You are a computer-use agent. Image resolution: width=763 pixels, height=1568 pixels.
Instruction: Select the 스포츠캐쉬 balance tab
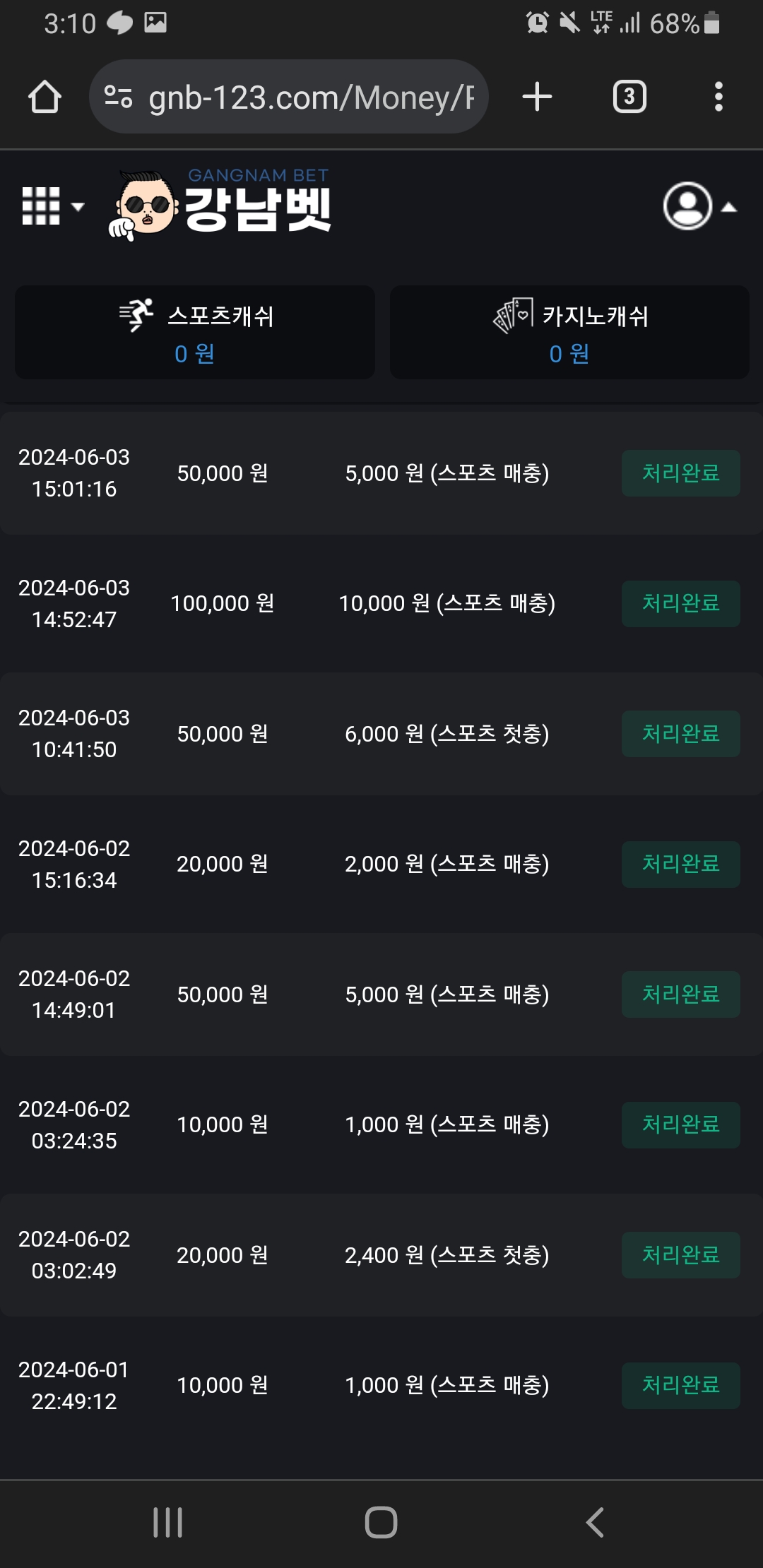tap(195, 332)
